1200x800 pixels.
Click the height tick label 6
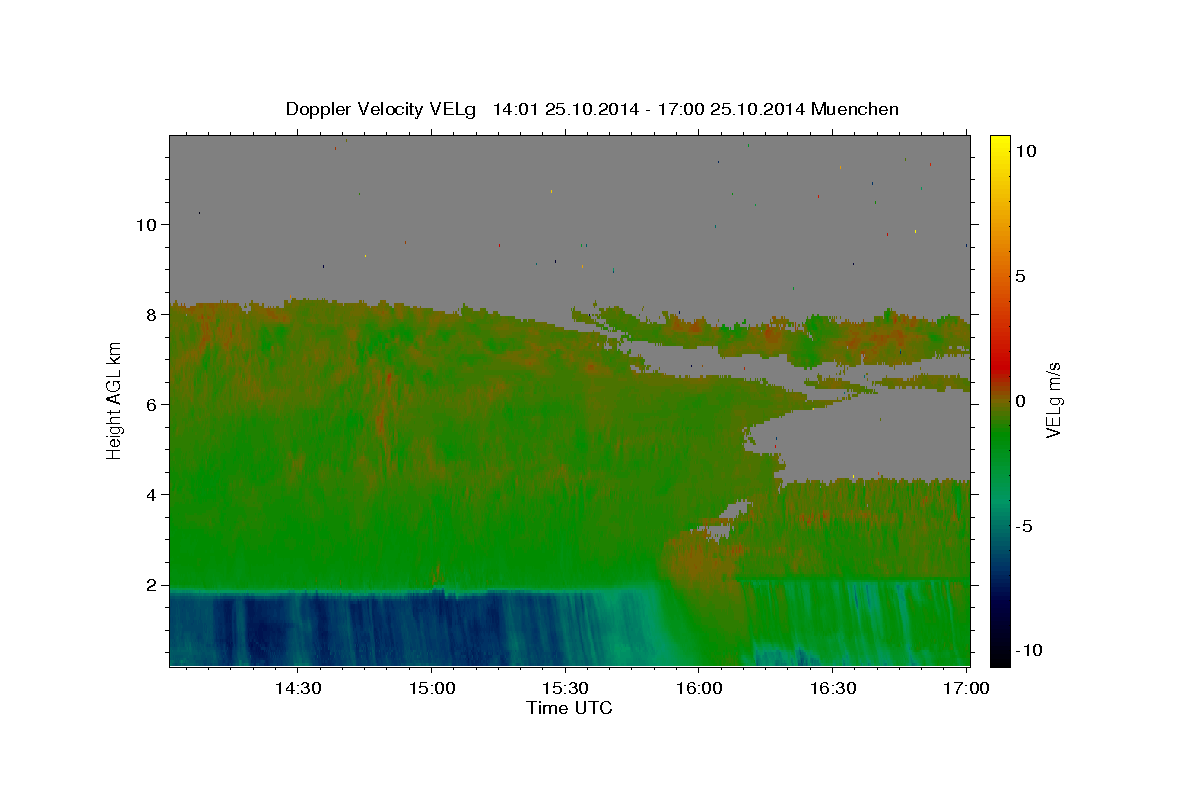[x=151, y=405]
